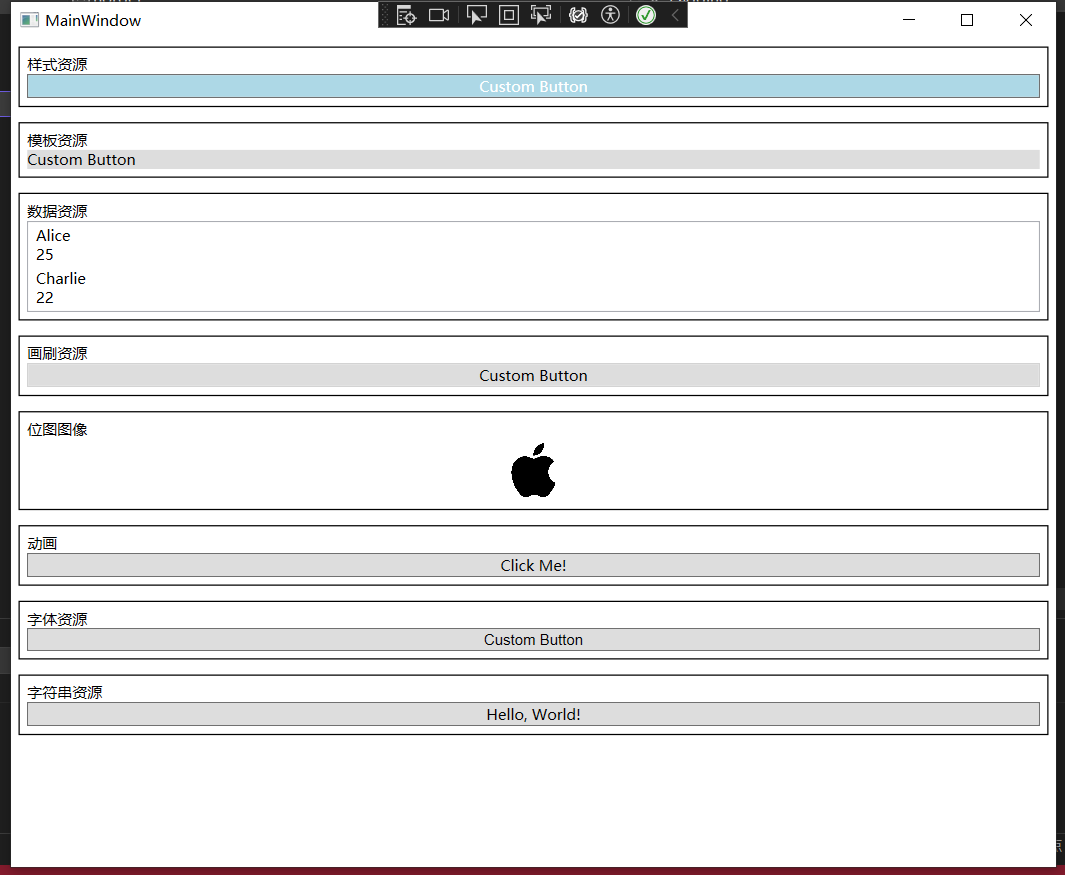1065x875 pixels.
Task: Click the camera icon in debug toolbar
Action: tap(439, 15)
